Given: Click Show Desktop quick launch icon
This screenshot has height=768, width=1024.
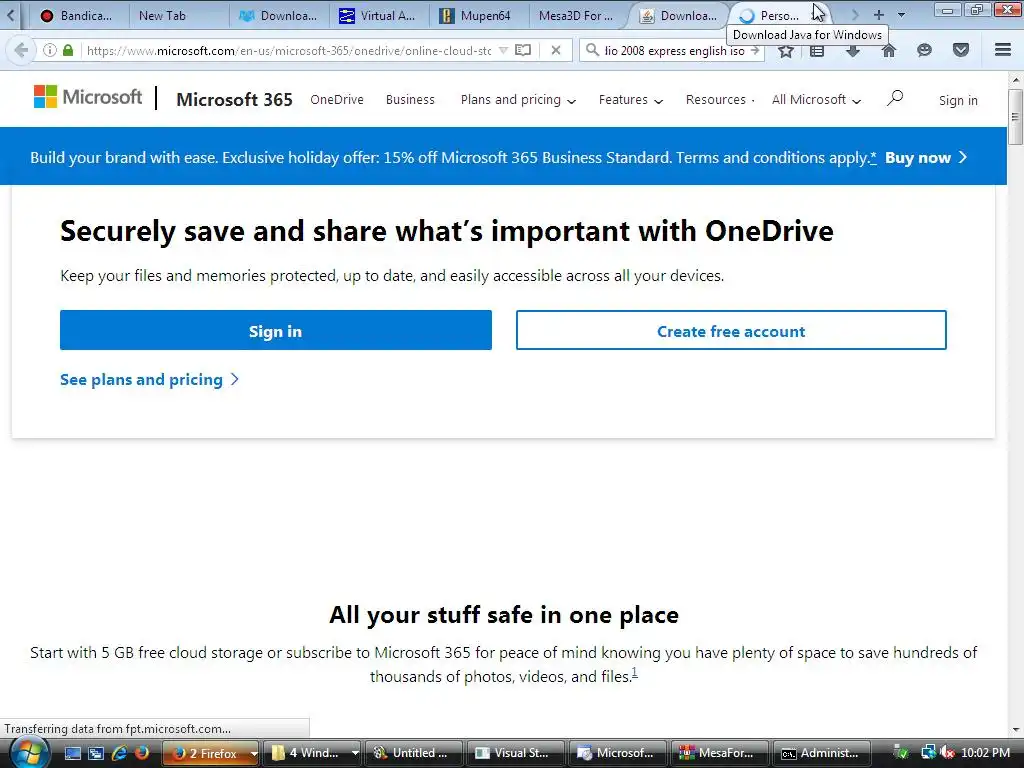Looking at the screenshot, I should [72, 753].
